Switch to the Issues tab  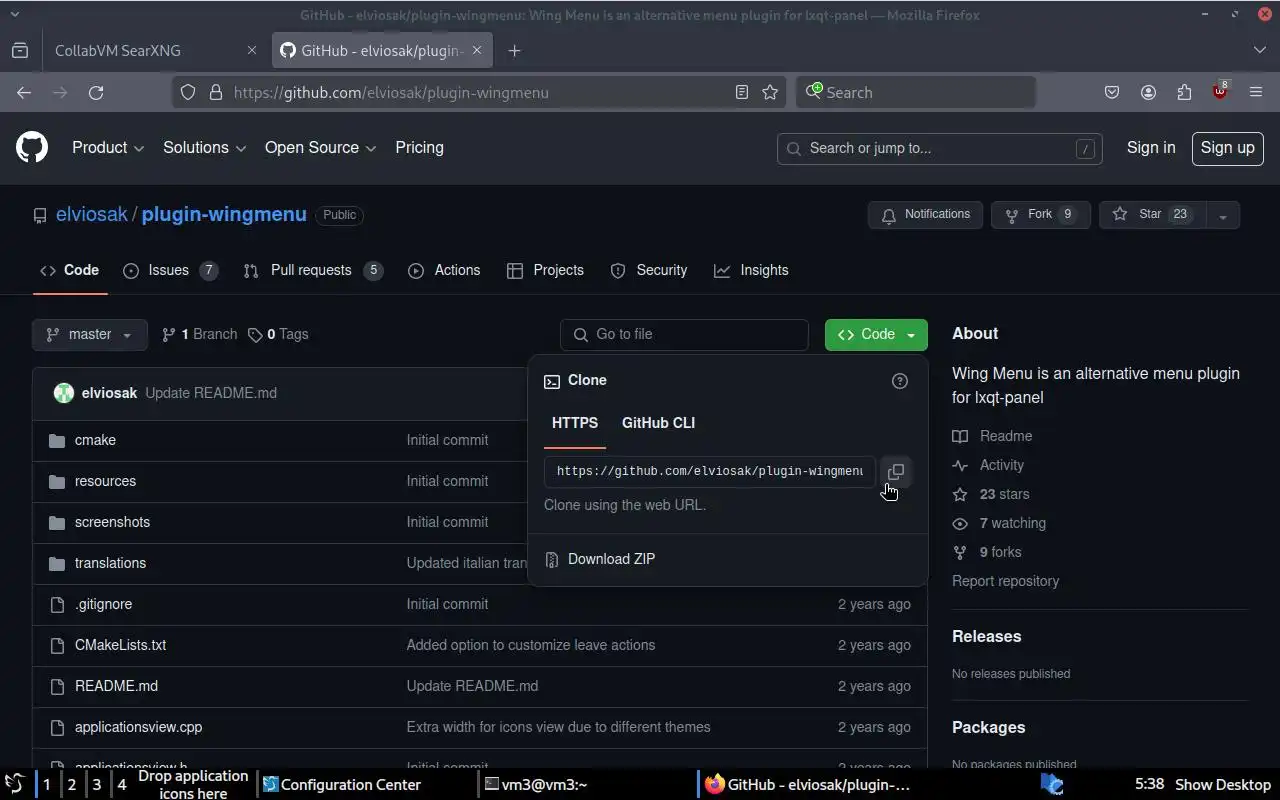[170, 270]
